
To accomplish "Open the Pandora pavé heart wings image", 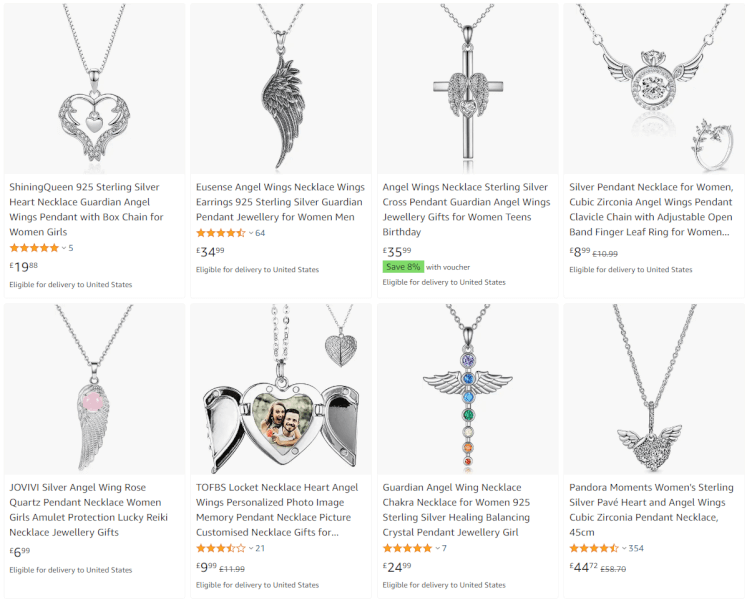I will [654, 389].
